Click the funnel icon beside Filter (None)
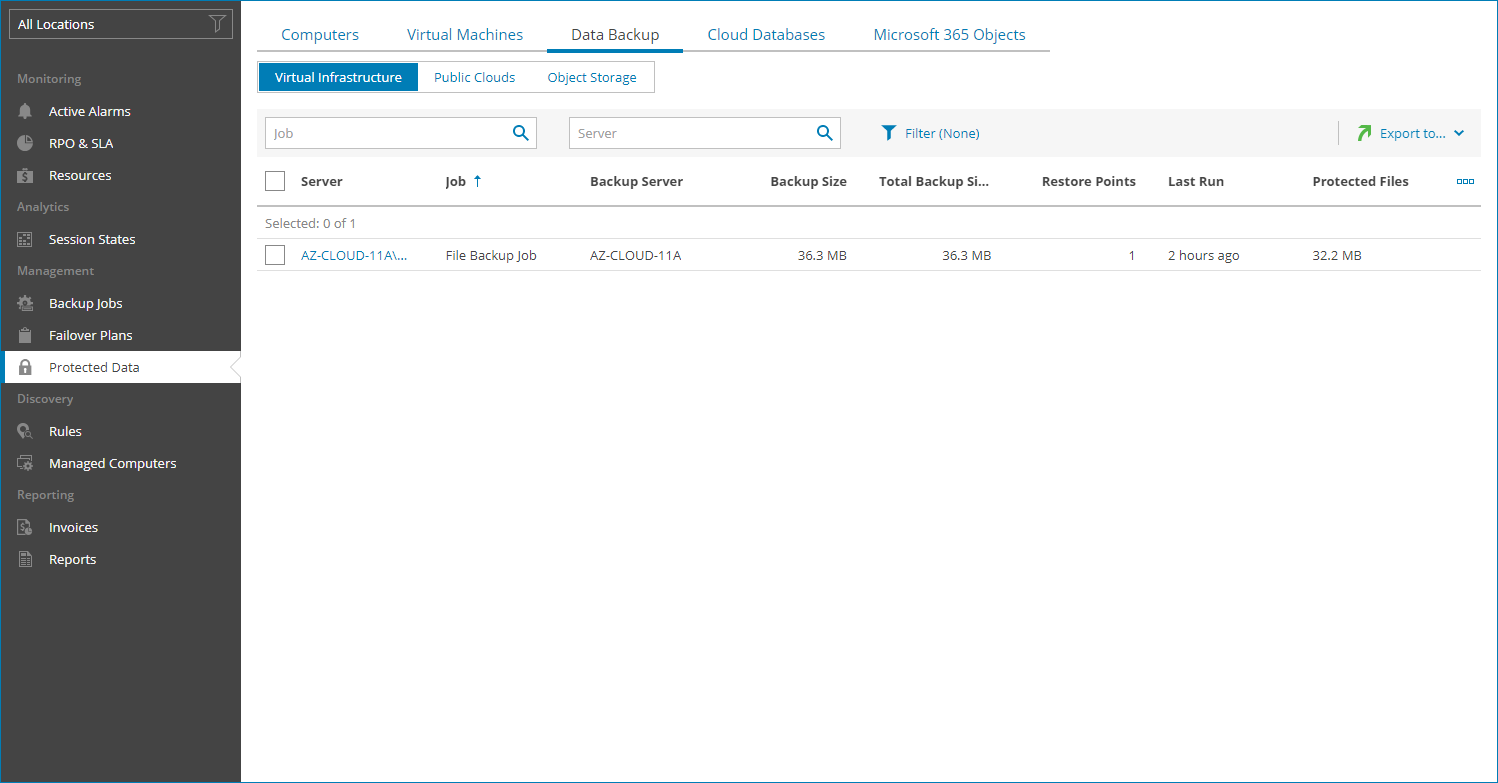Screen dimensions: 1498x783 click(889, 133)
